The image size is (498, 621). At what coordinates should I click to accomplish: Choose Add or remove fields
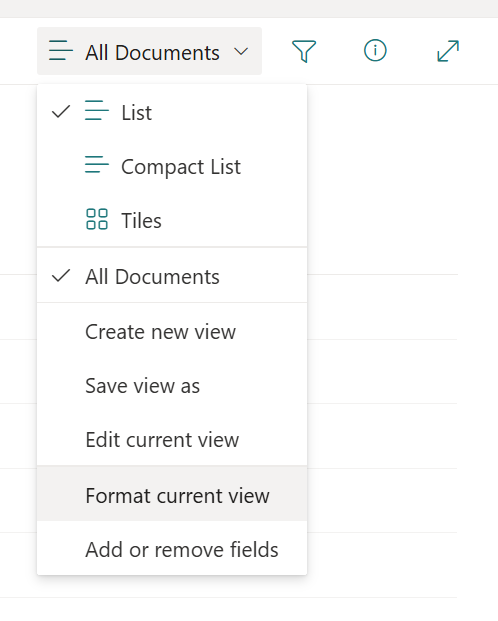tap(172, 549)
